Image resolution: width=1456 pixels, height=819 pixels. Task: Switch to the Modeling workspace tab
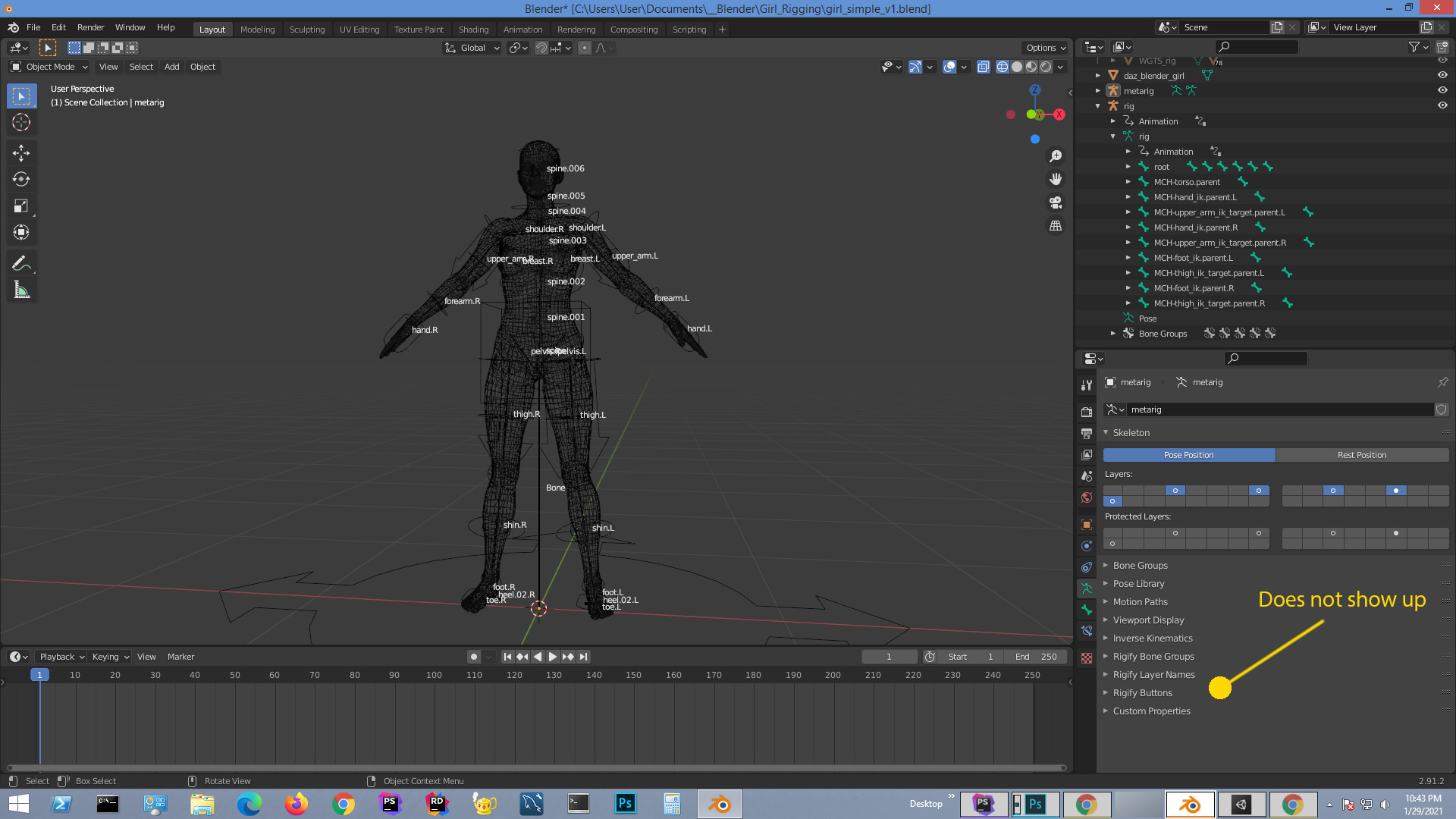257,29
